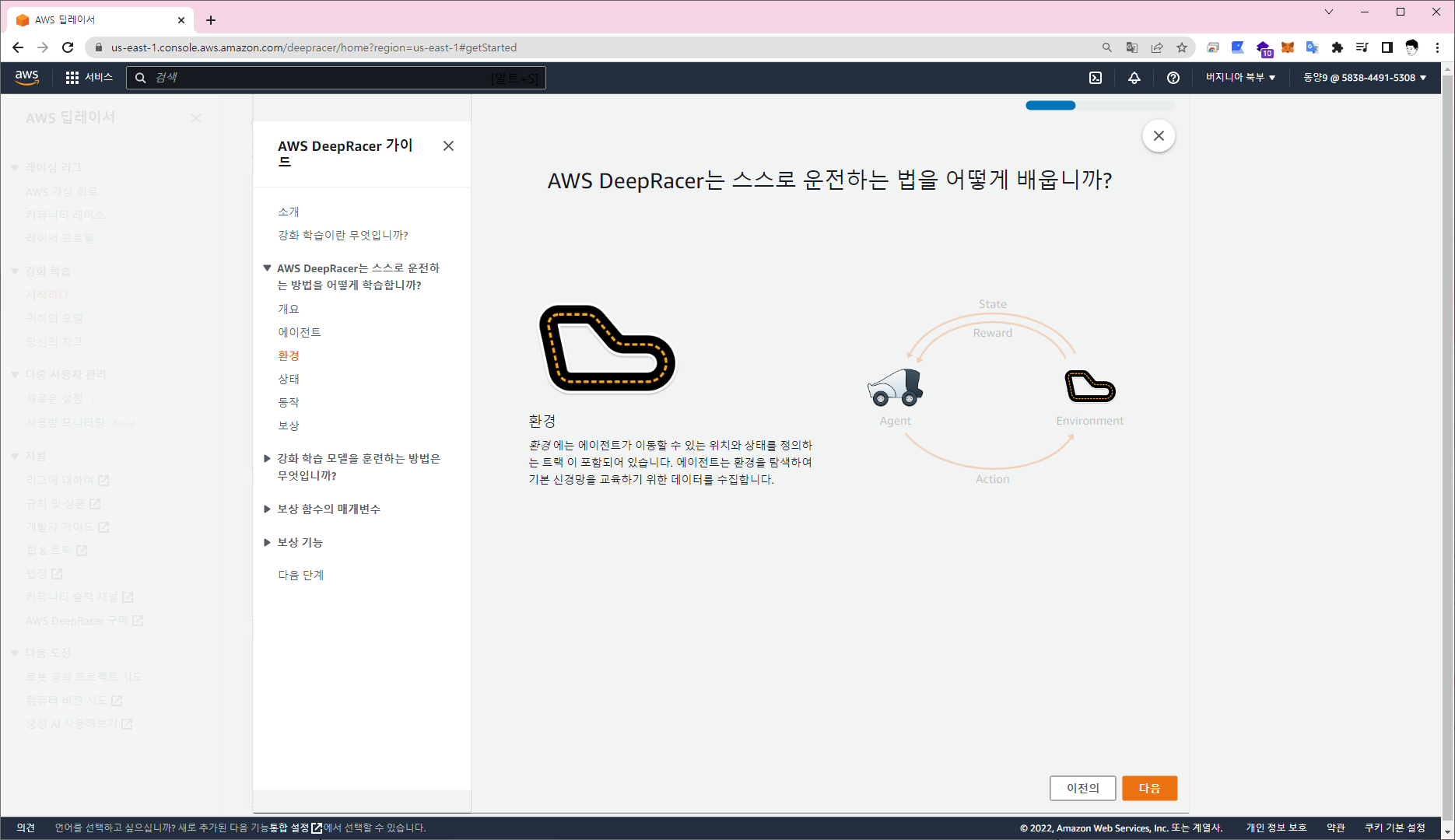
Task: Collapse the 다중 사용자 관리 navigation section
Action: coord(15,375)
